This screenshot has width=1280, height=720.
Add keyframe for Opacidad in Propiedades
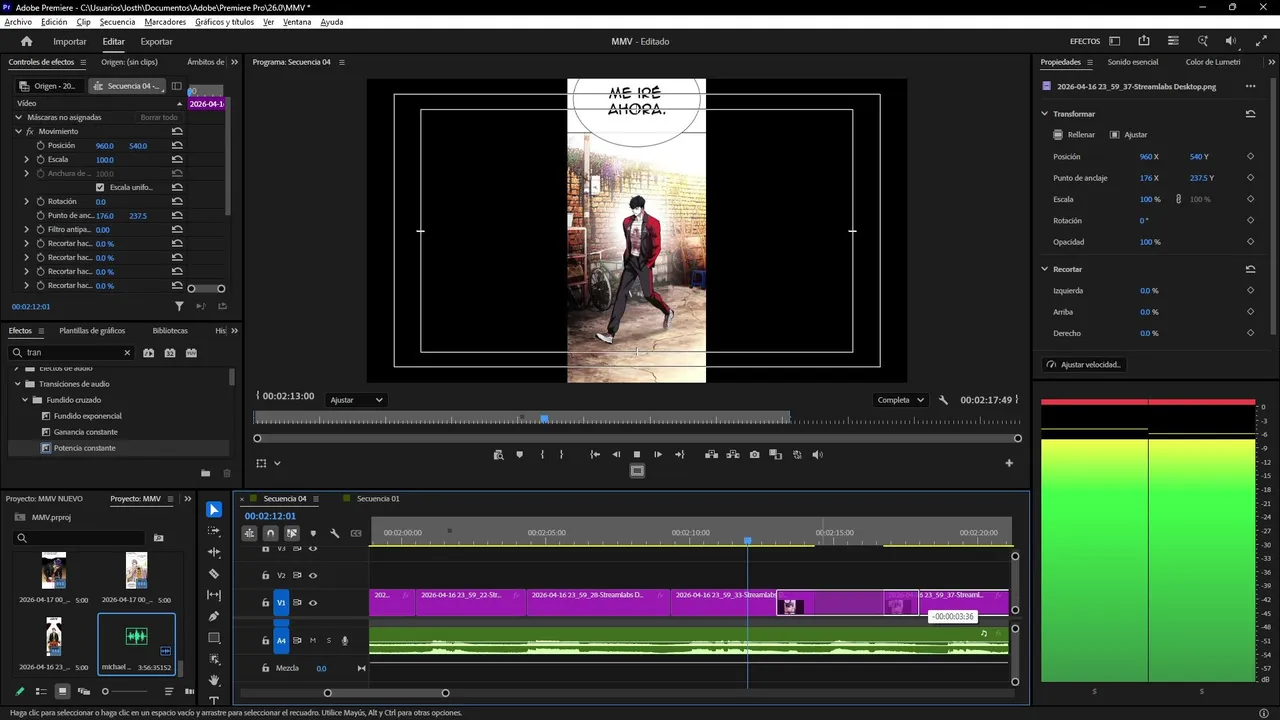point(1250,241)
